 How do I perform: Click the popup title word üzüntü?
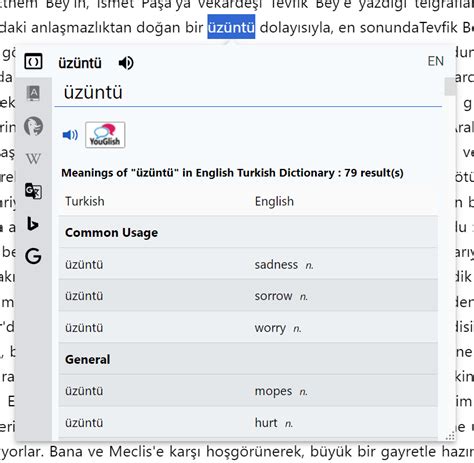[x=80, y=63]
